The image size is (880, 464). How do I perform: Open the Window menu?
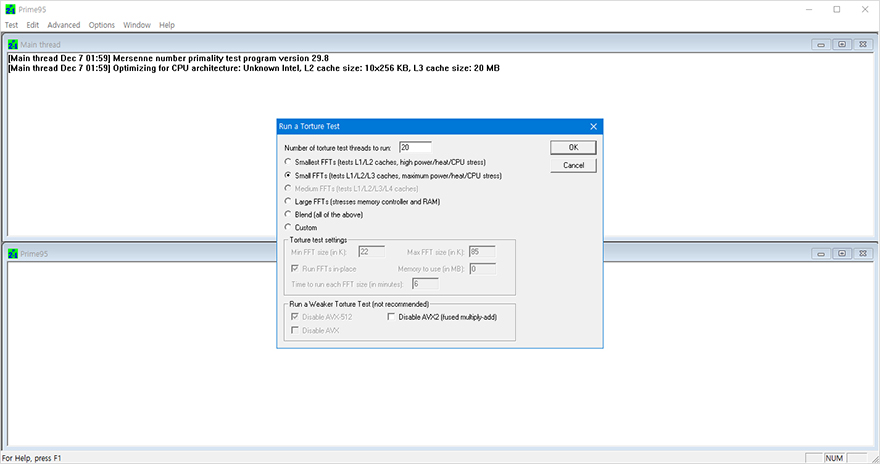(x=137, y=25)
